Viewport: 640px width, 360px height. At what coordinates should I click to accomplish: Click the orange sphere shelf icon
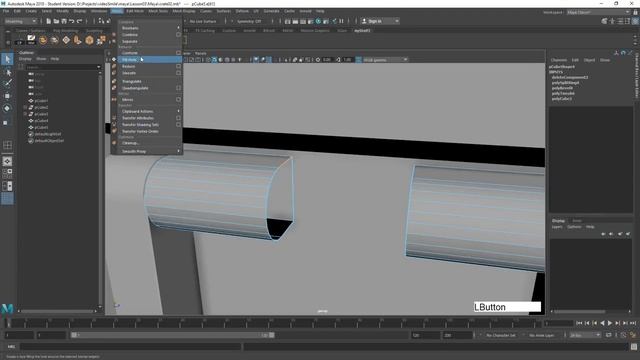click(43, 40)
